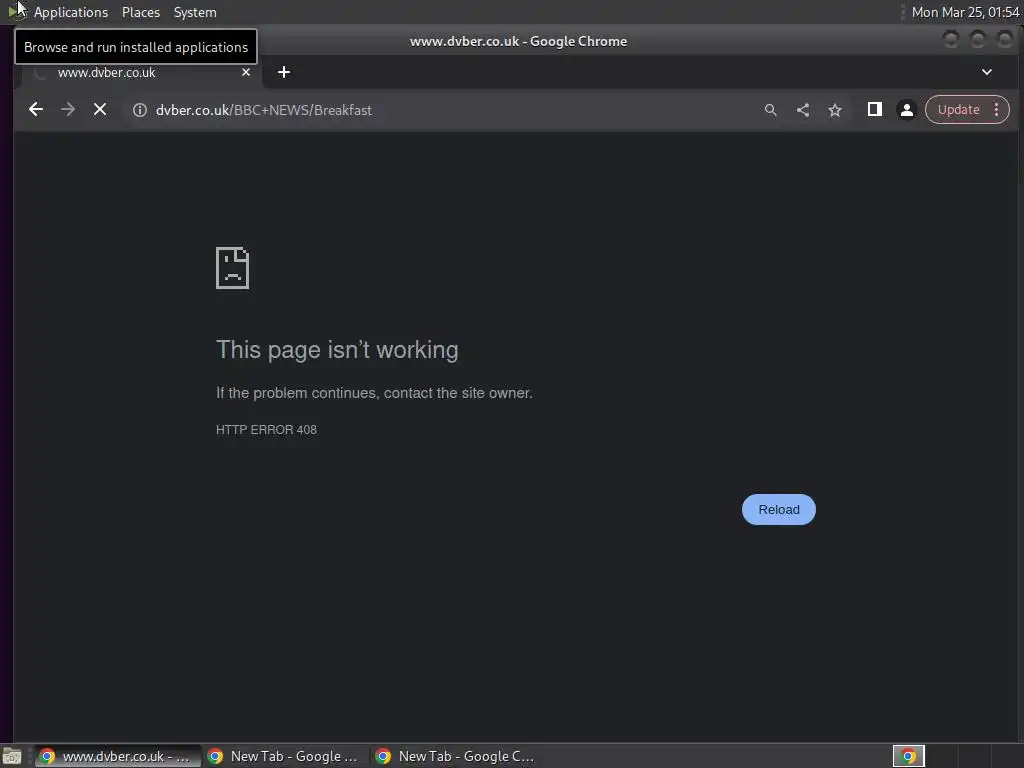Open a new tab with plus button
This screenshot has width=1024, height=768.
click(x=283, y=72)
